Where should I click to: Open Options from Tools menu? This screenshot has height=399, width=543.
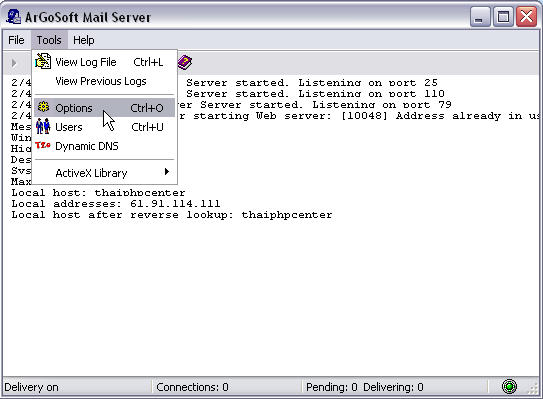coord(104,108)
